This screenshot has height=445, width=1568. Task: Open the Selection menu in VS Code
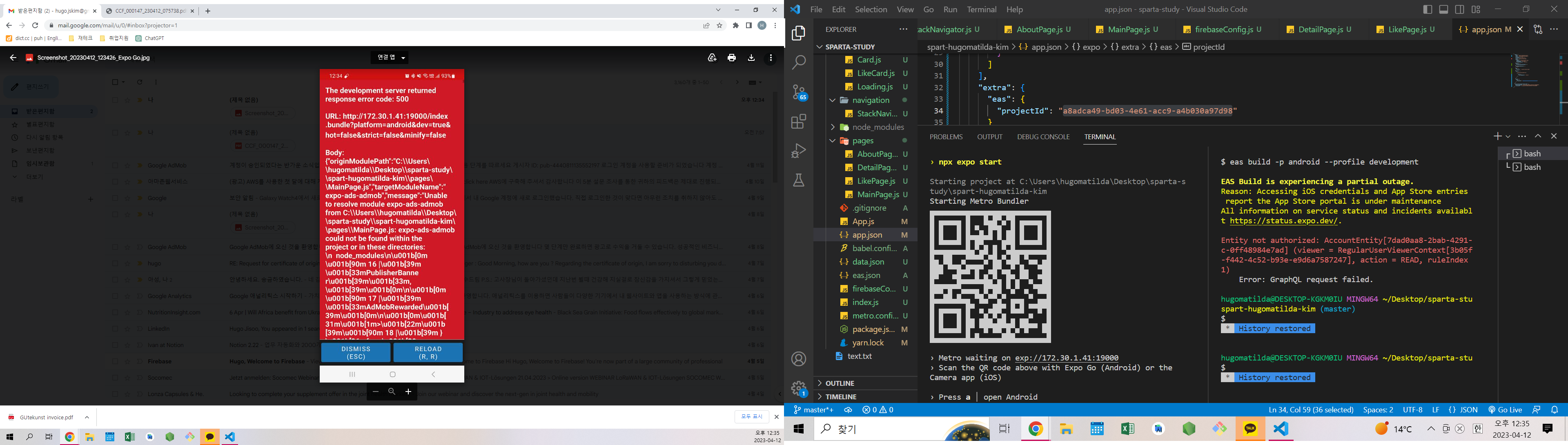coord(871,9)
